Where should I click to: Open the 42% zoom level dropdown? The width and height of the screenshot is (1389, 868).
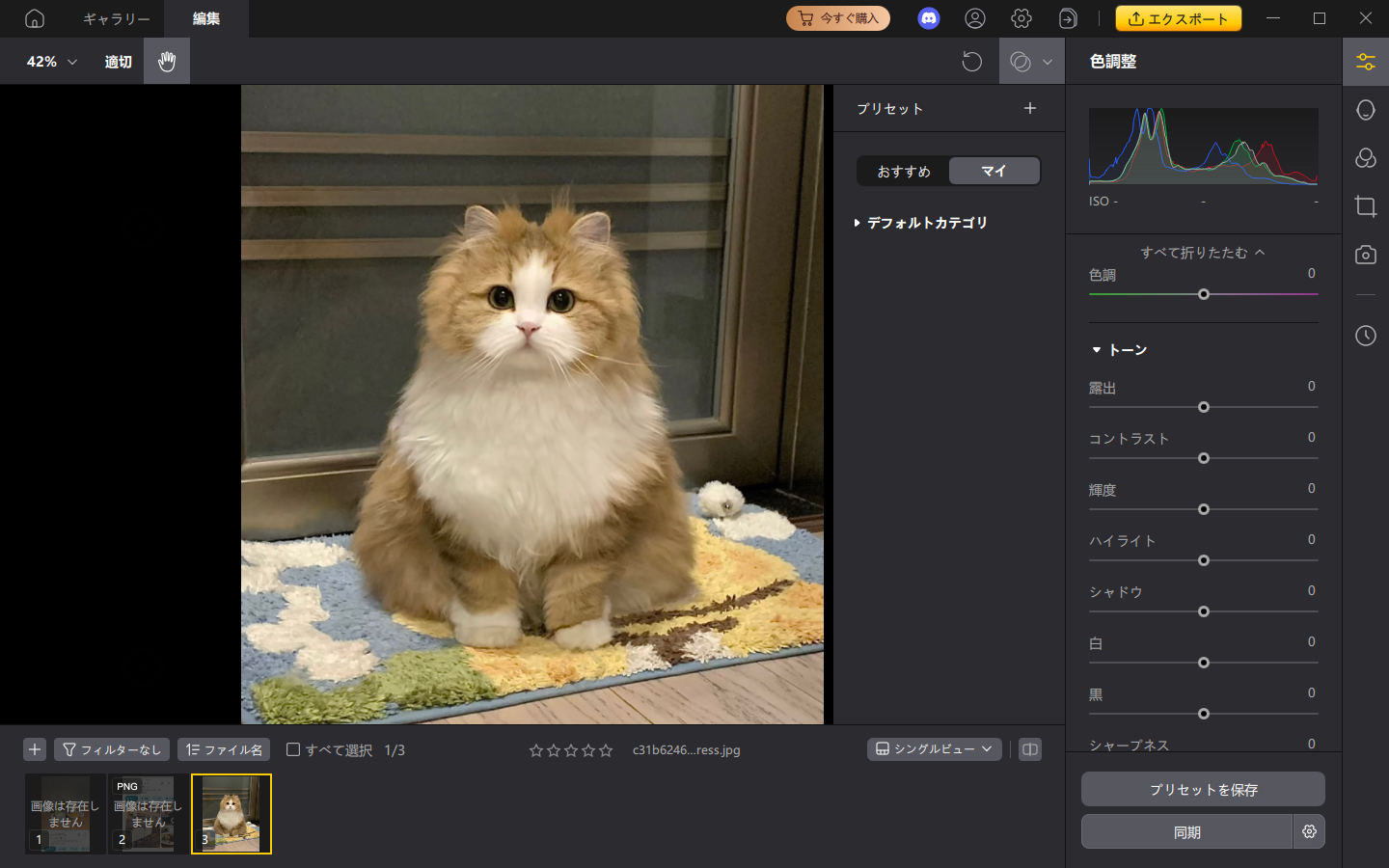[48, 61]
